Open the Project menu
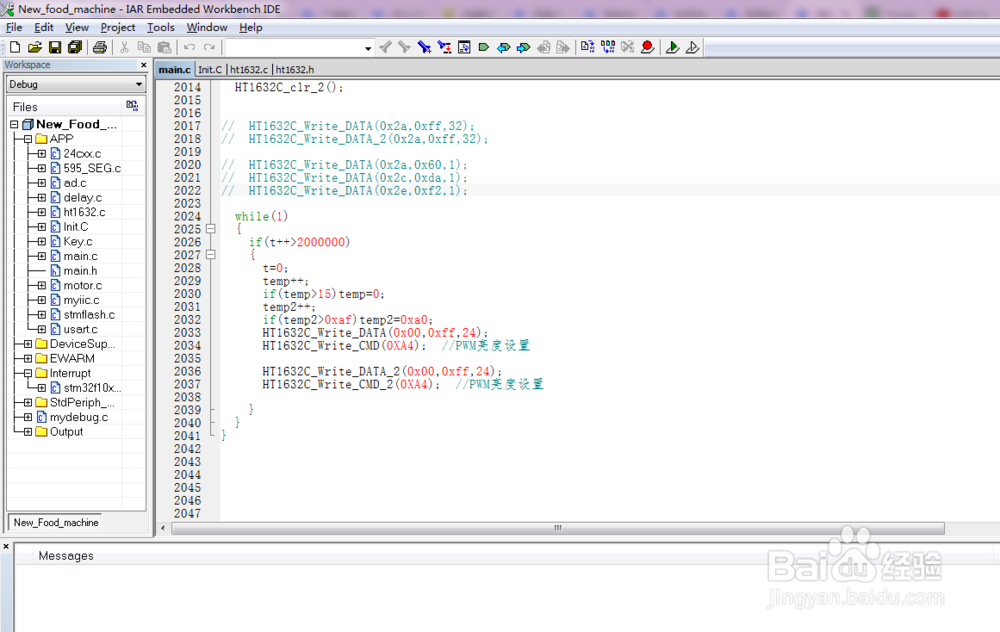1000x632 pixels. 118,27
